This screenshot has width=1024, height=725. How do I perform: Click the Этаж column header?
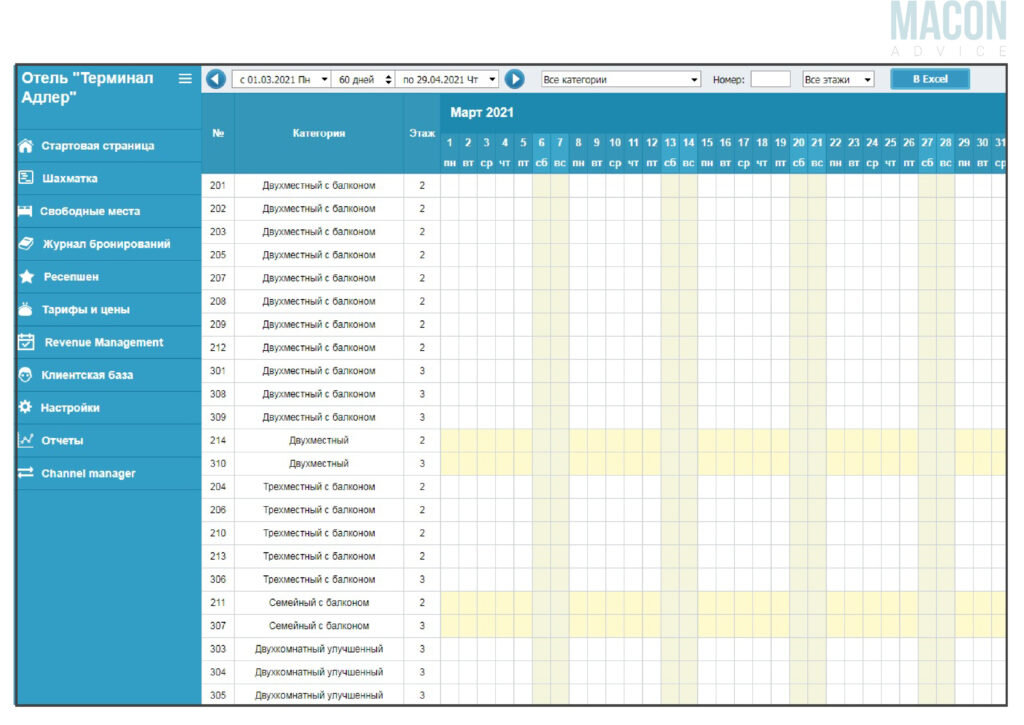(422, 133)
